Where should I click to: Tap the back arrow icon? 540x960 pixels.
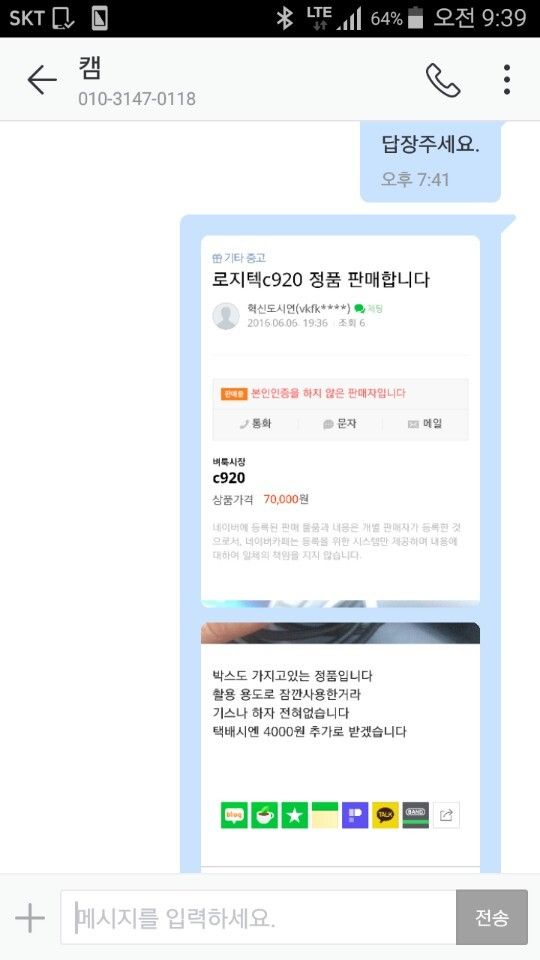coord(42,80)
